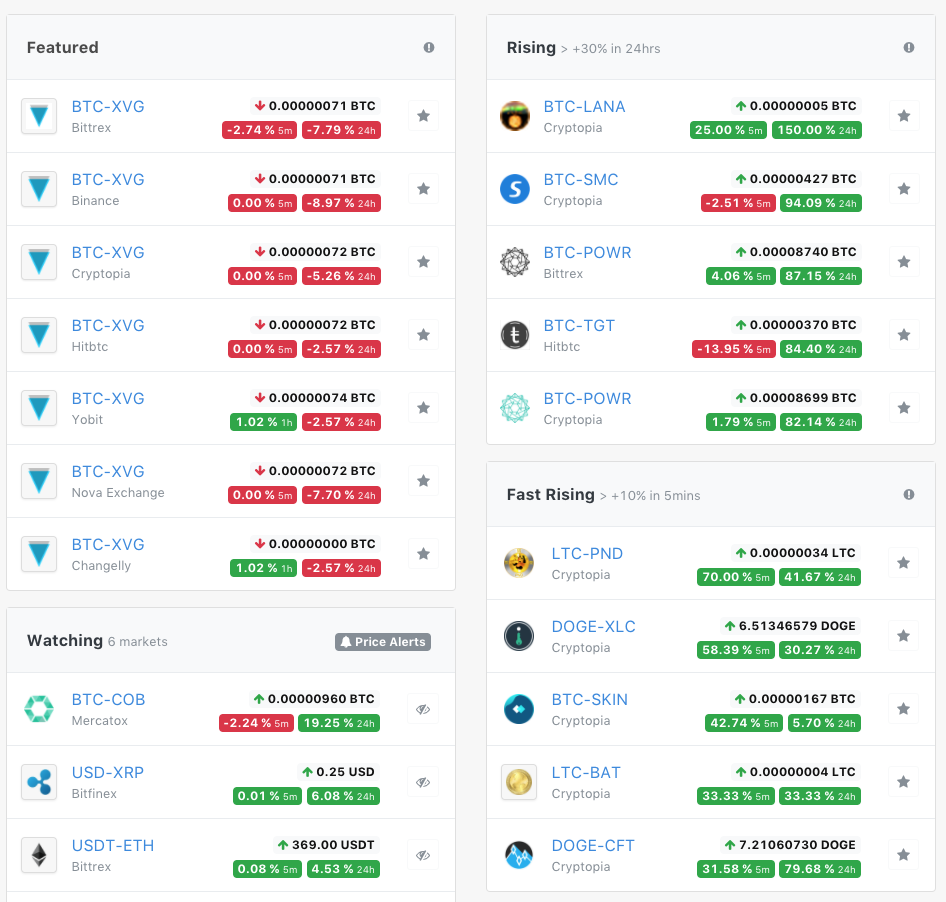
Task: Click the bell icon in the Price Alerts button
Action: pyautogui.click(x=348, y=642)
